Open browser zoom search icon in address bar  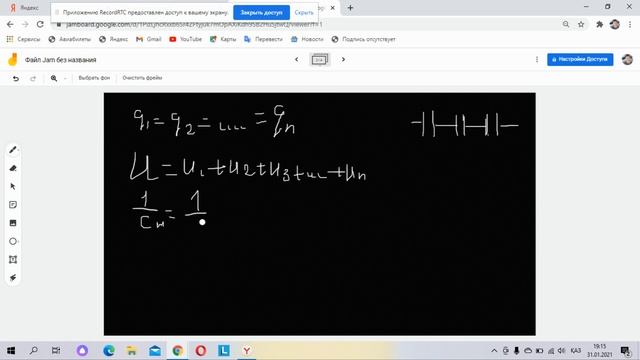(x=566, y=24)
